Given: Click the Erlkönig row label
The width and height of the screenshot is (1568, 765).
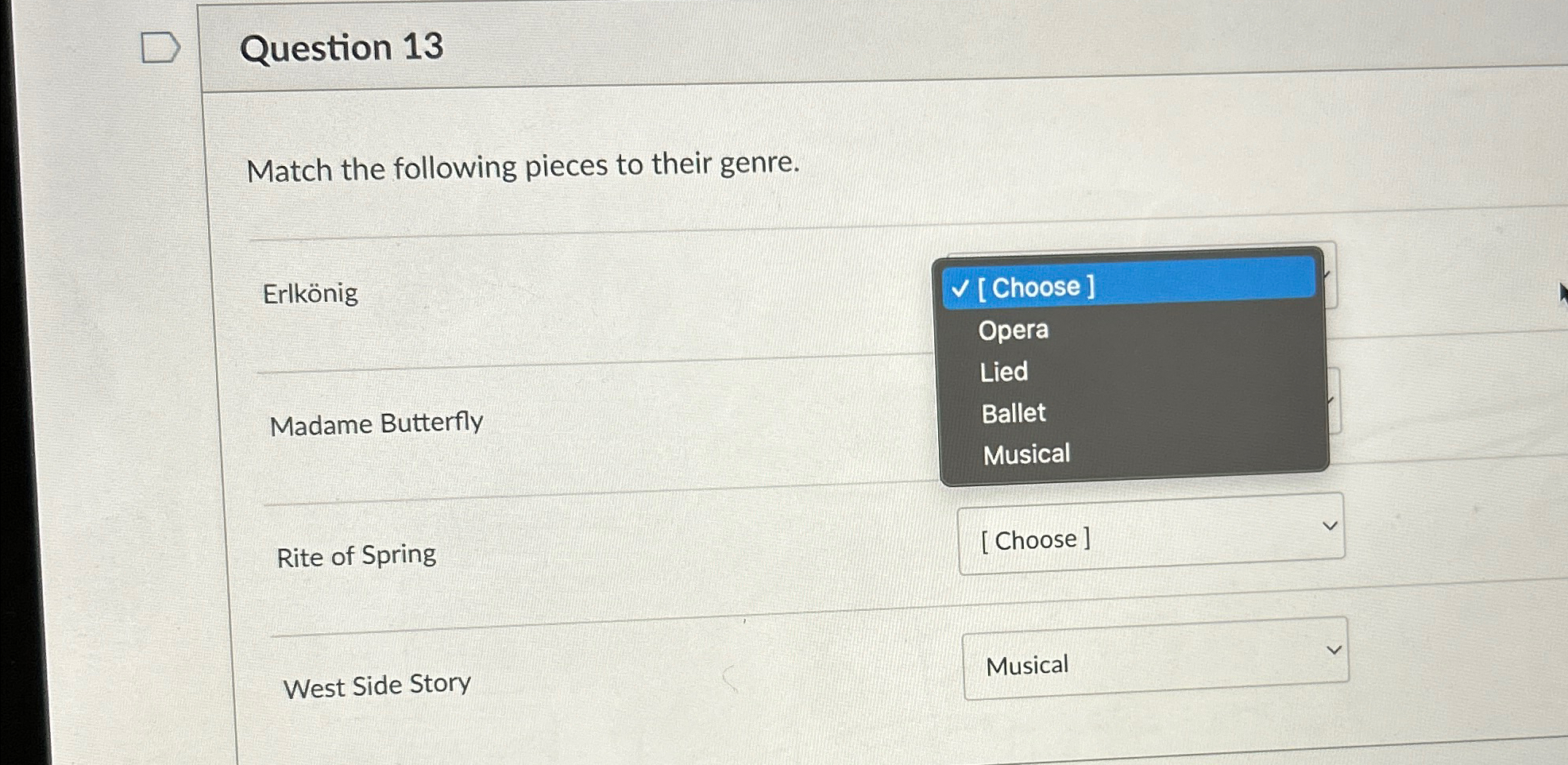Looking at the screenshot, I should pyautogui.click(x=311, y=293).
